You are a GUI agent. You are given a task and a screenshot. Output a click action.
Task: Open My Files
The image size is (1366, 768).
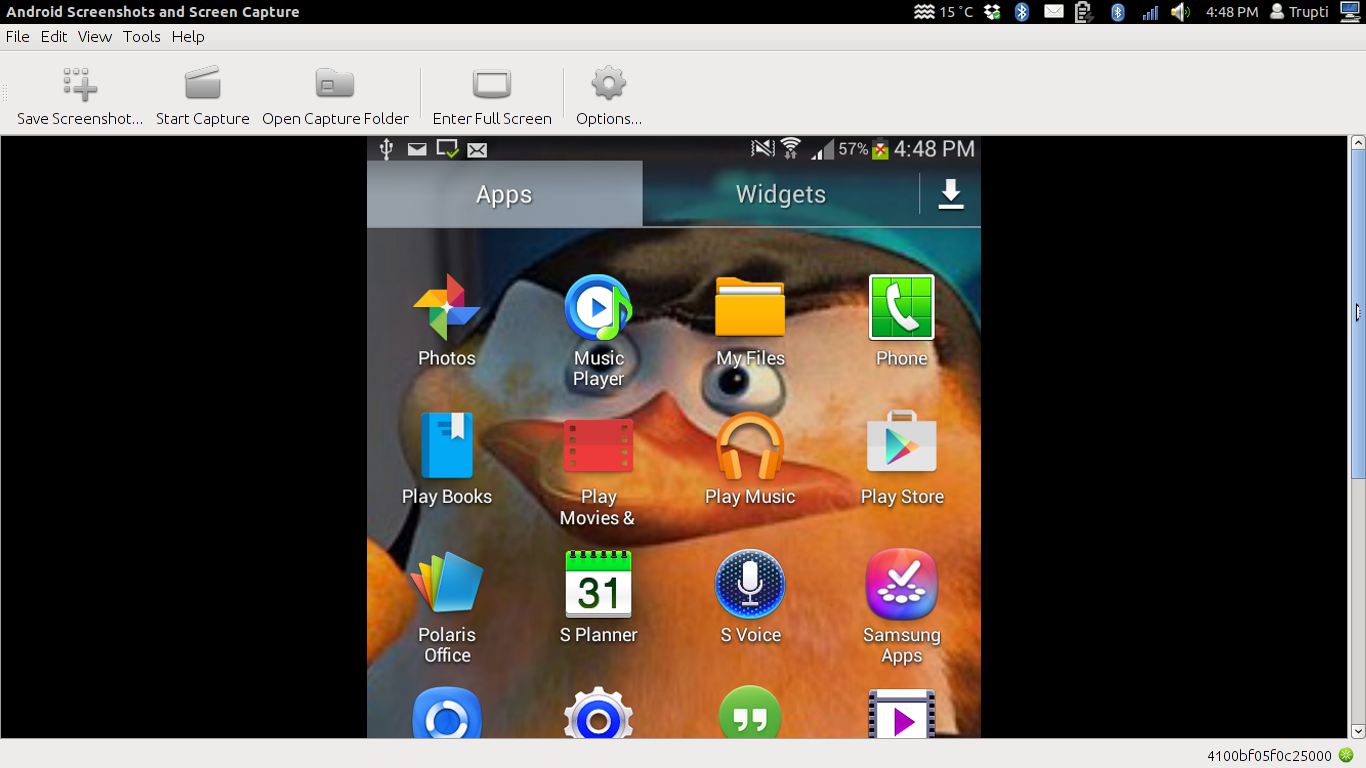(749, 308)
